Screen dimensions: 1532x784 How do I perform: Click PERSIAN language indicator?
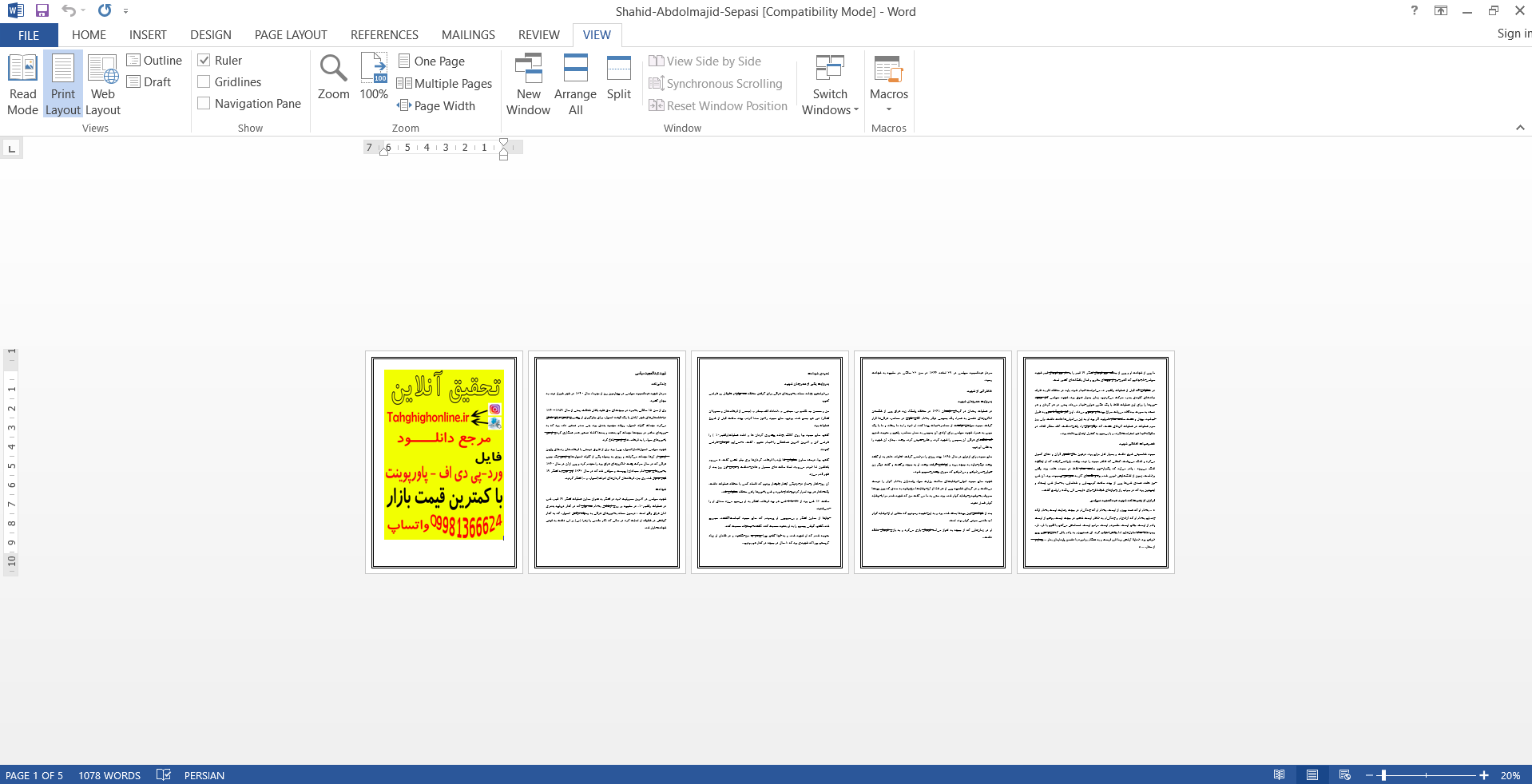pos(204,775)
